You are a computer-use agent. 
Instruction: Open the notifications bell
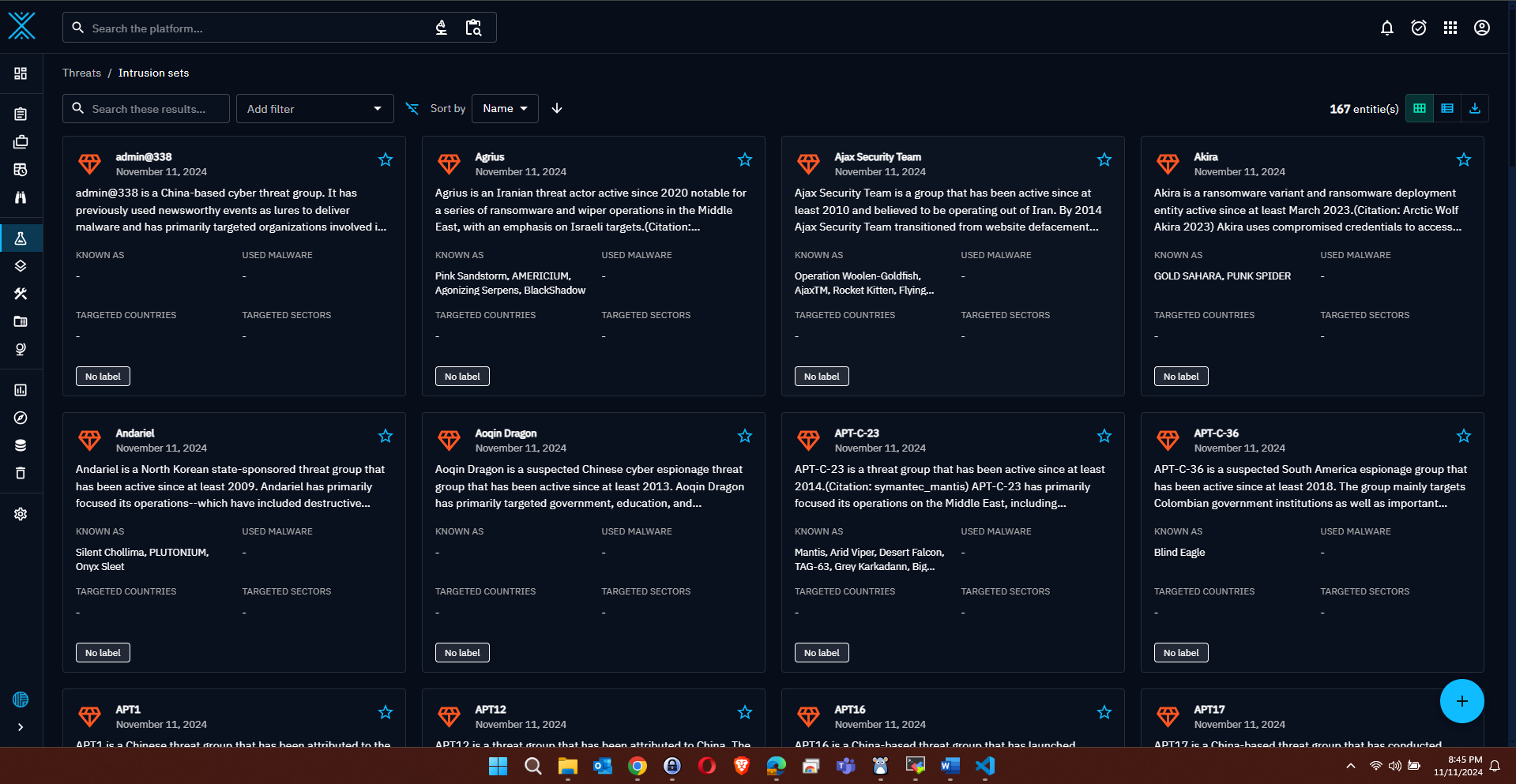coord(1387,28)
